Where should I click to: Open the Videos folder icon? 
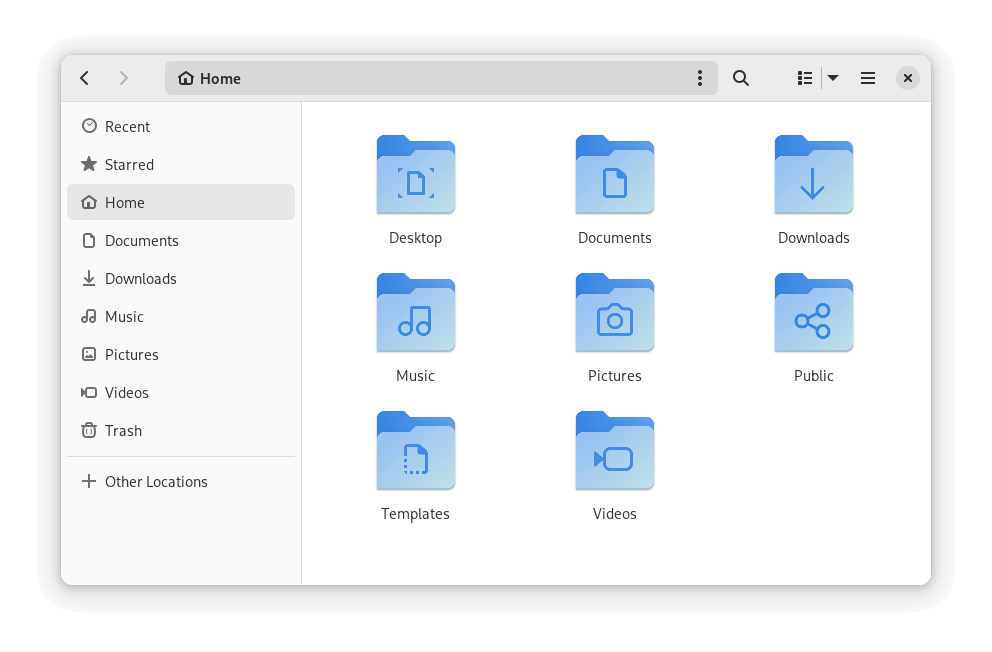point(614,452)
